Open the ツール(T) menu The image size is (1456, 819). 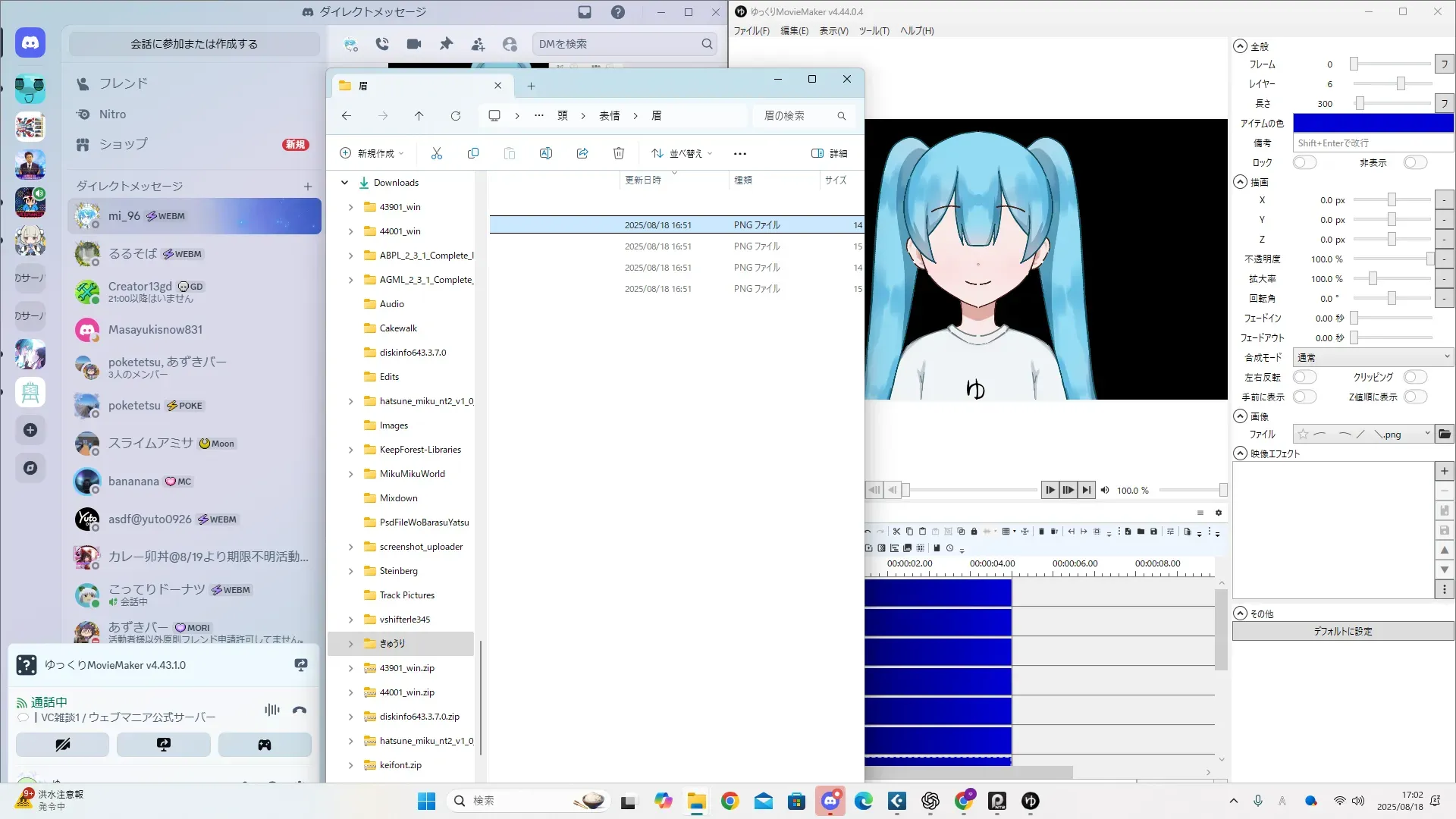pyautogui.click(x=874, y=31)
